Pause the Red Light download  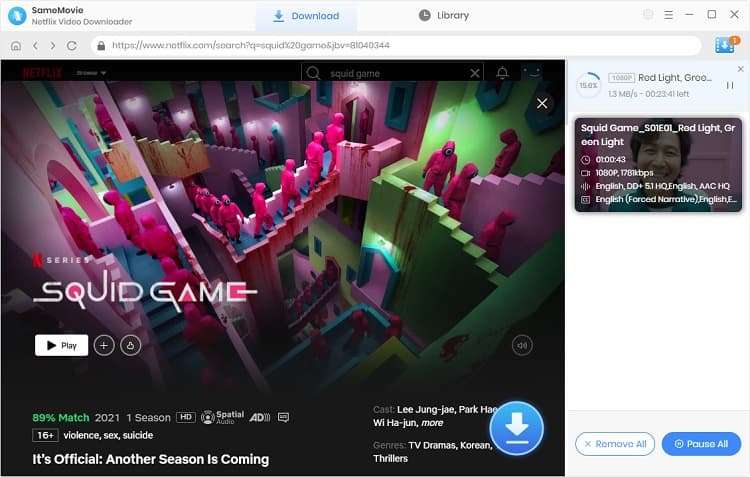tap(730, 86)
